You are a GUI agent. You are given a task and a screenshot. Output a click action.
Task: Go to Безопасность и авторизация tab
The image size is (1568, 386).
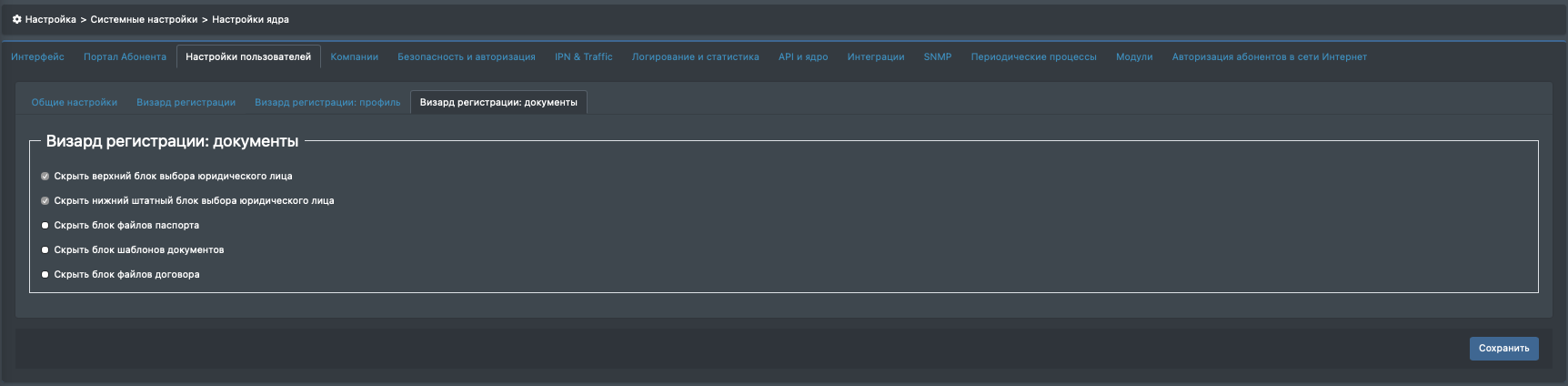[x=466, y=56]
